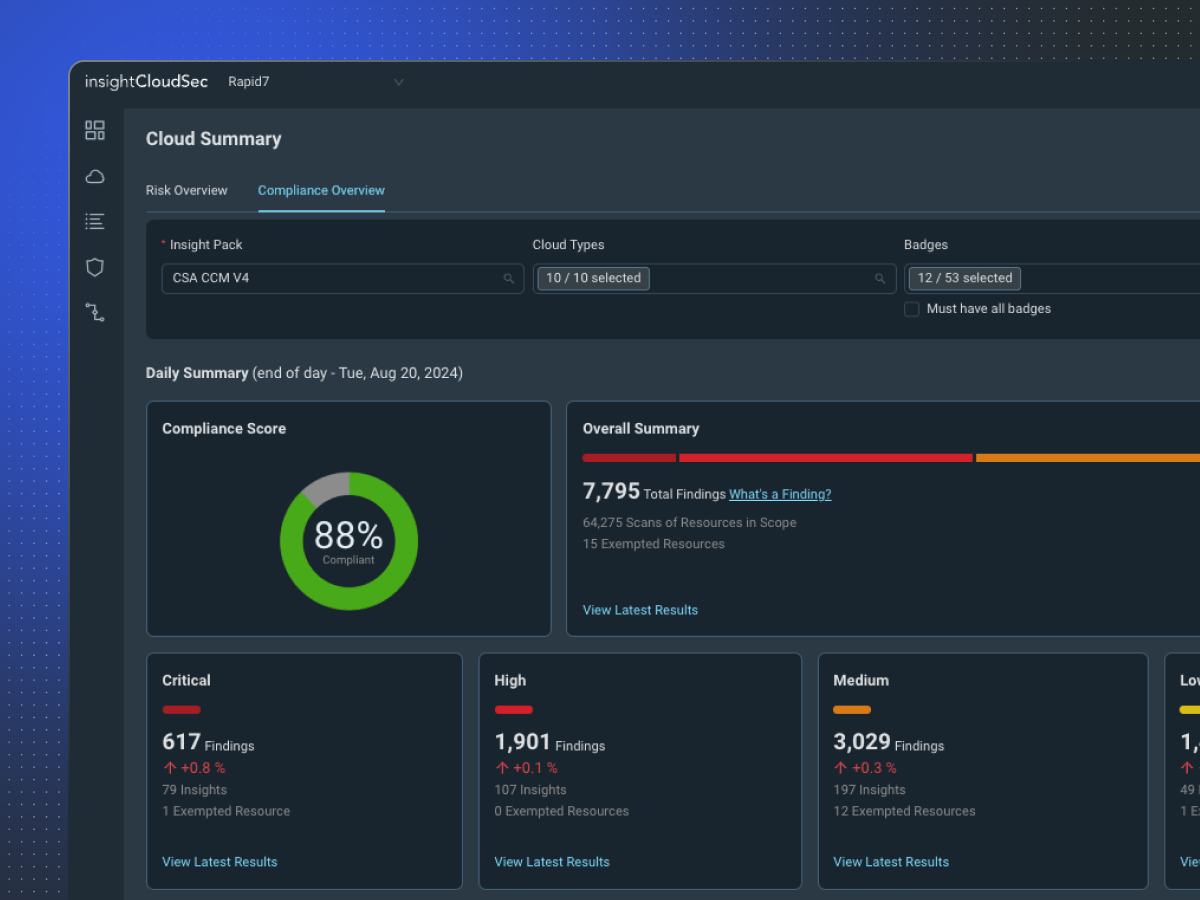Click search icon in Insight Pack field
The width and height of the screenshot is (1200, 900).
tap(509, 279)
